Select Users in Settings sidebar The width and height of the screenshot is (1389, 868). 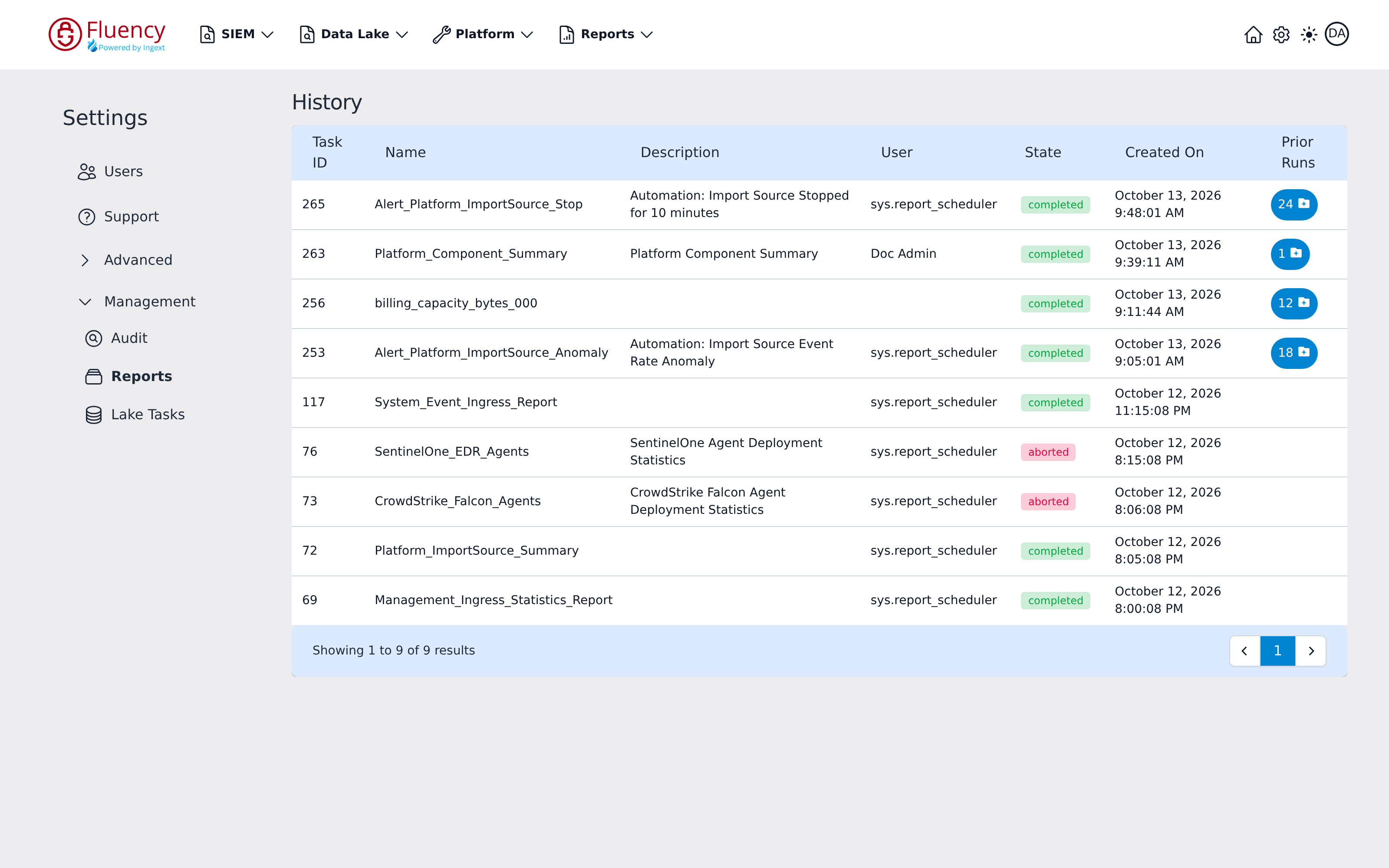123,172
